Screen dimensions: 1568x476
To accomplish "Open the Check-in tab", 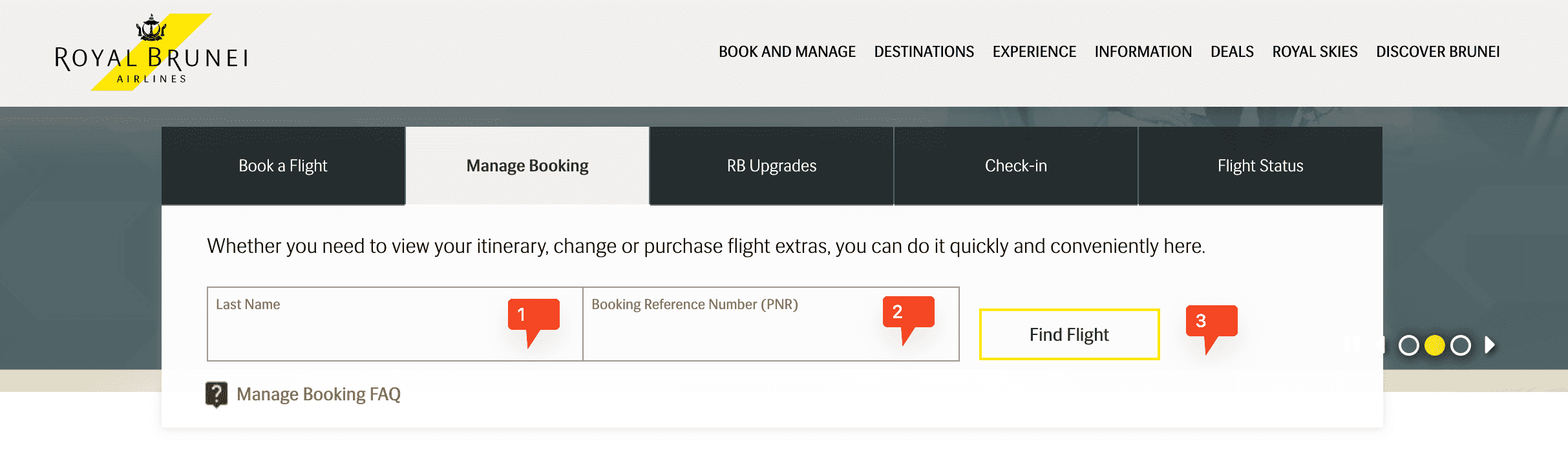I will pyautogui.click(x=1016, y=166).
